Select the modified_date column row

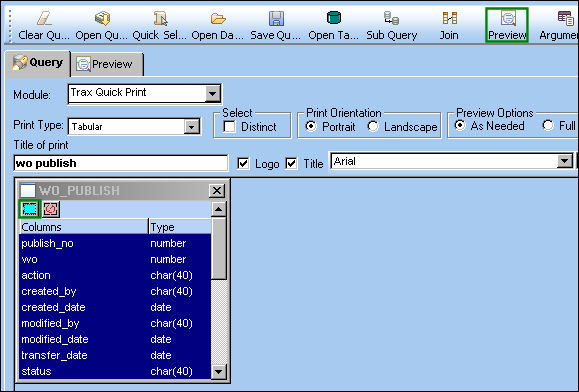115,339
